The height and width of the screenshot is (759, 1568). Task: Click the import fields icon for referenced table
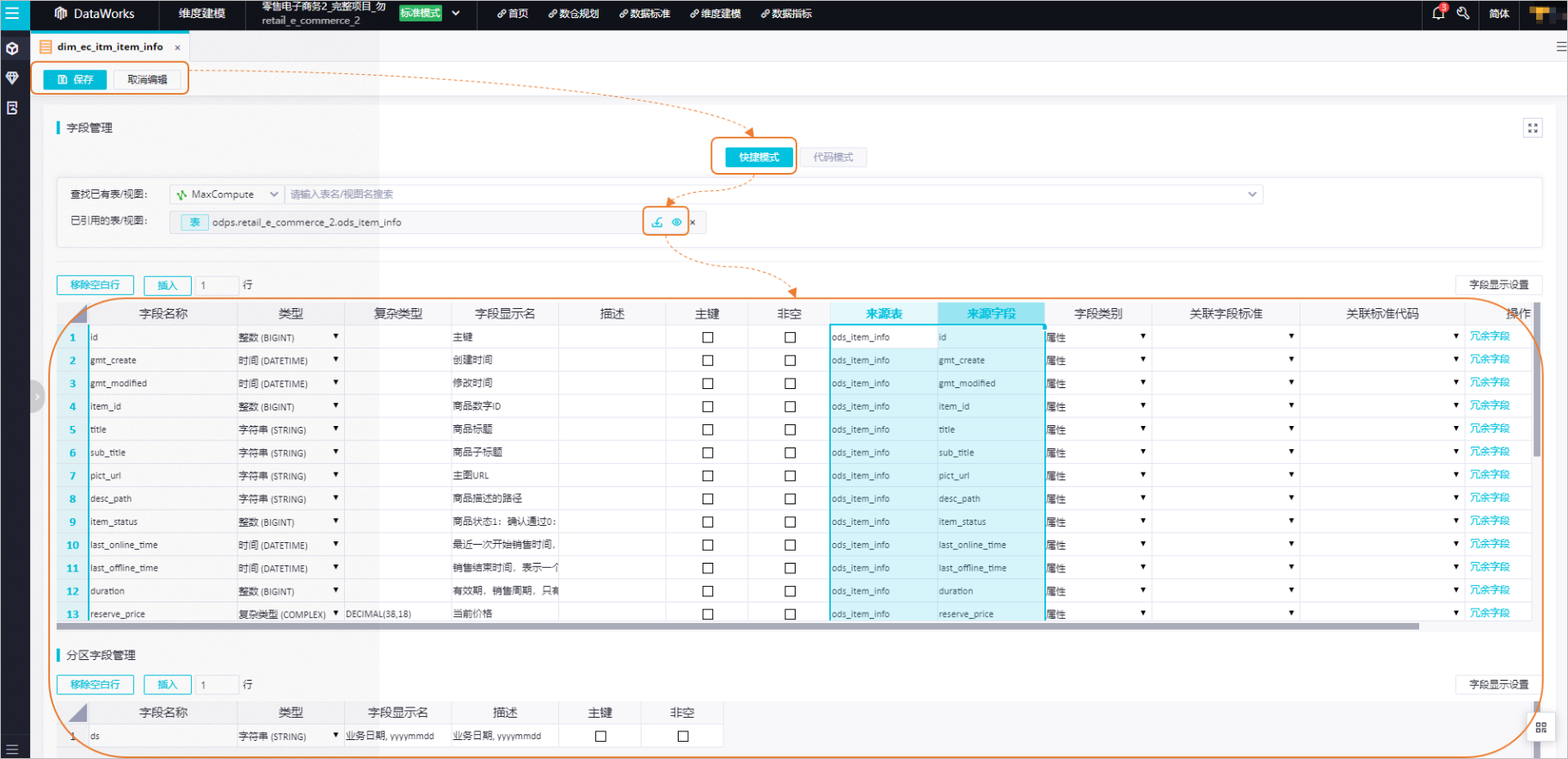point(657,222)
